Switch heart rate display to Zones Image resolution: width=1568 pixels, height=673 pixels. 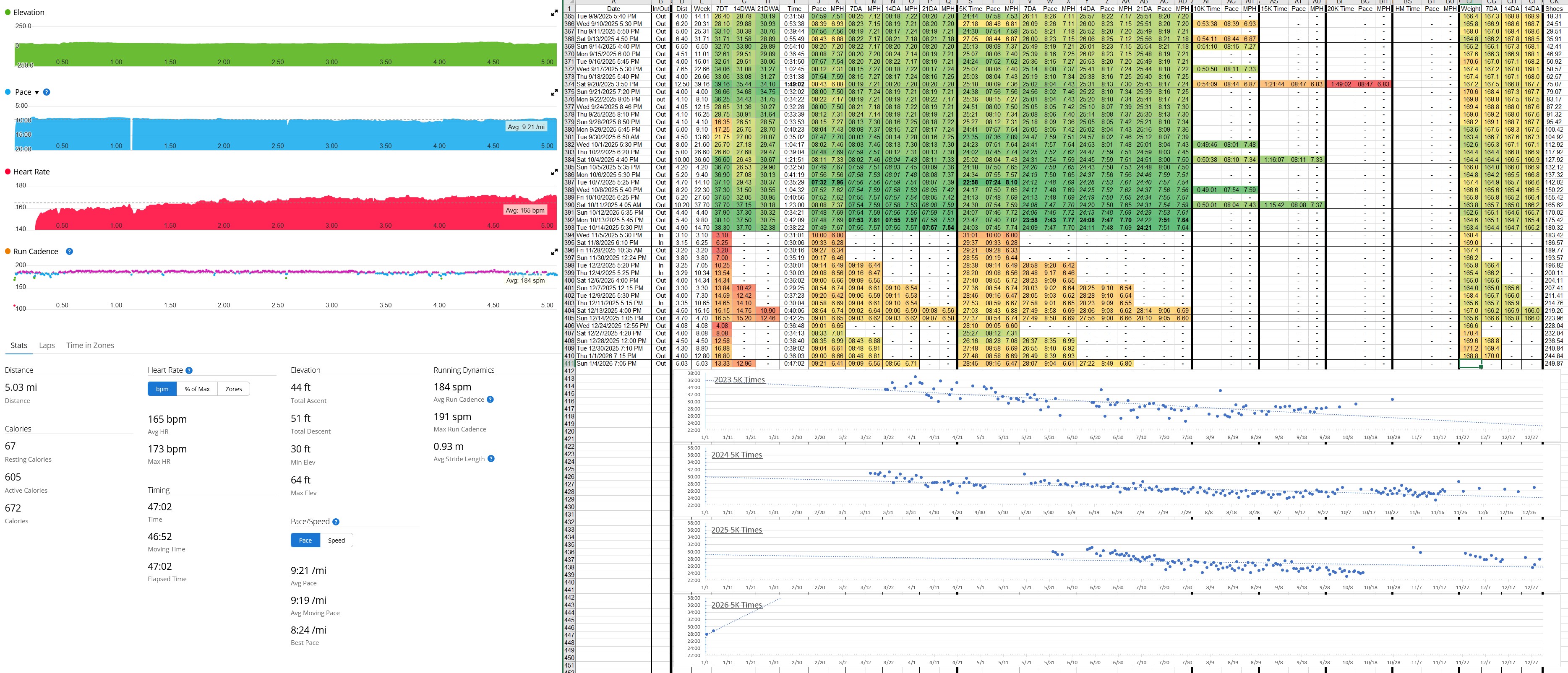tap(234, 389)
